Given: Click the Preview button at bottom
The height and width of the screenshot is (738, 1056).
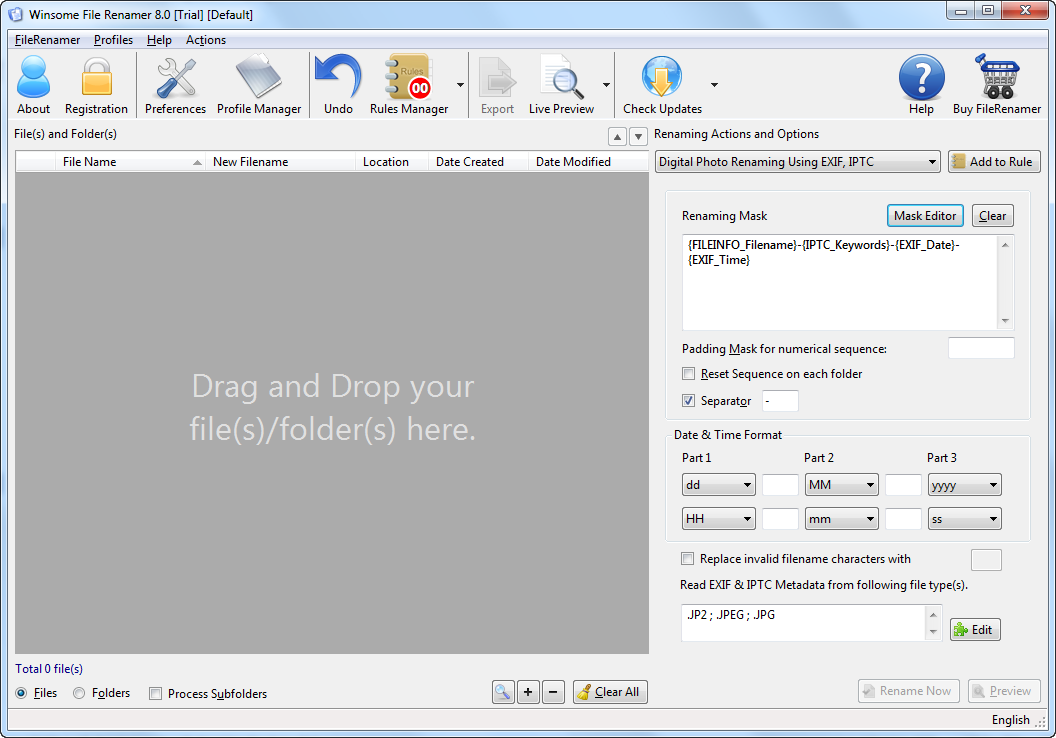Looking at the screenshot, I should [1004, 691].
